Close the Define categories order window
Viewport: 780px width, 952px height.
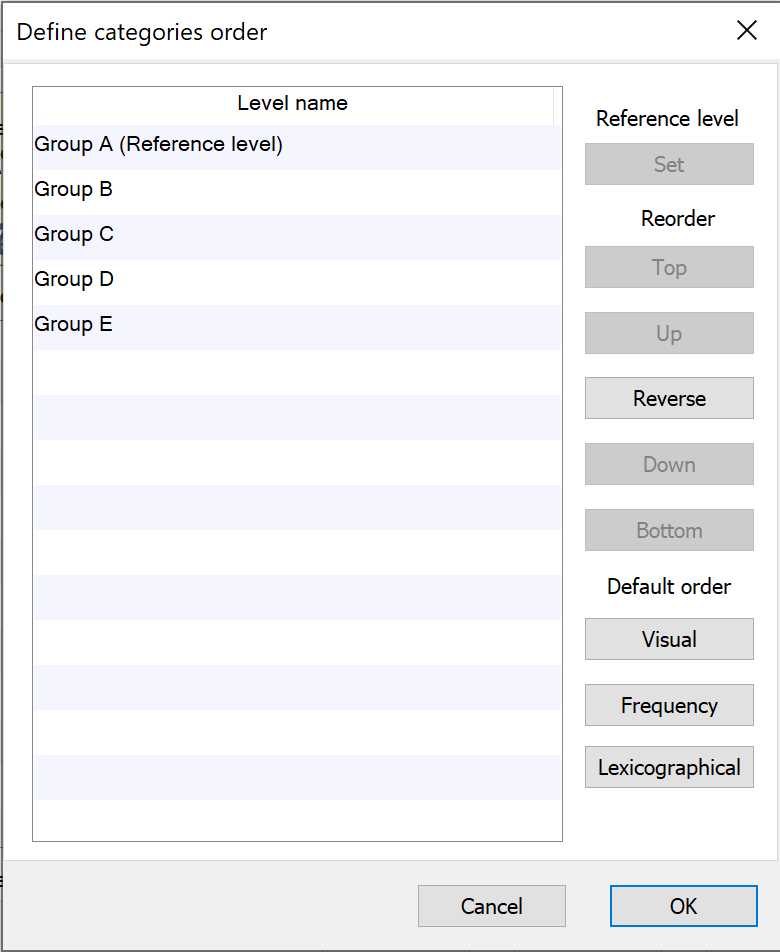click(x=746, y=31)
